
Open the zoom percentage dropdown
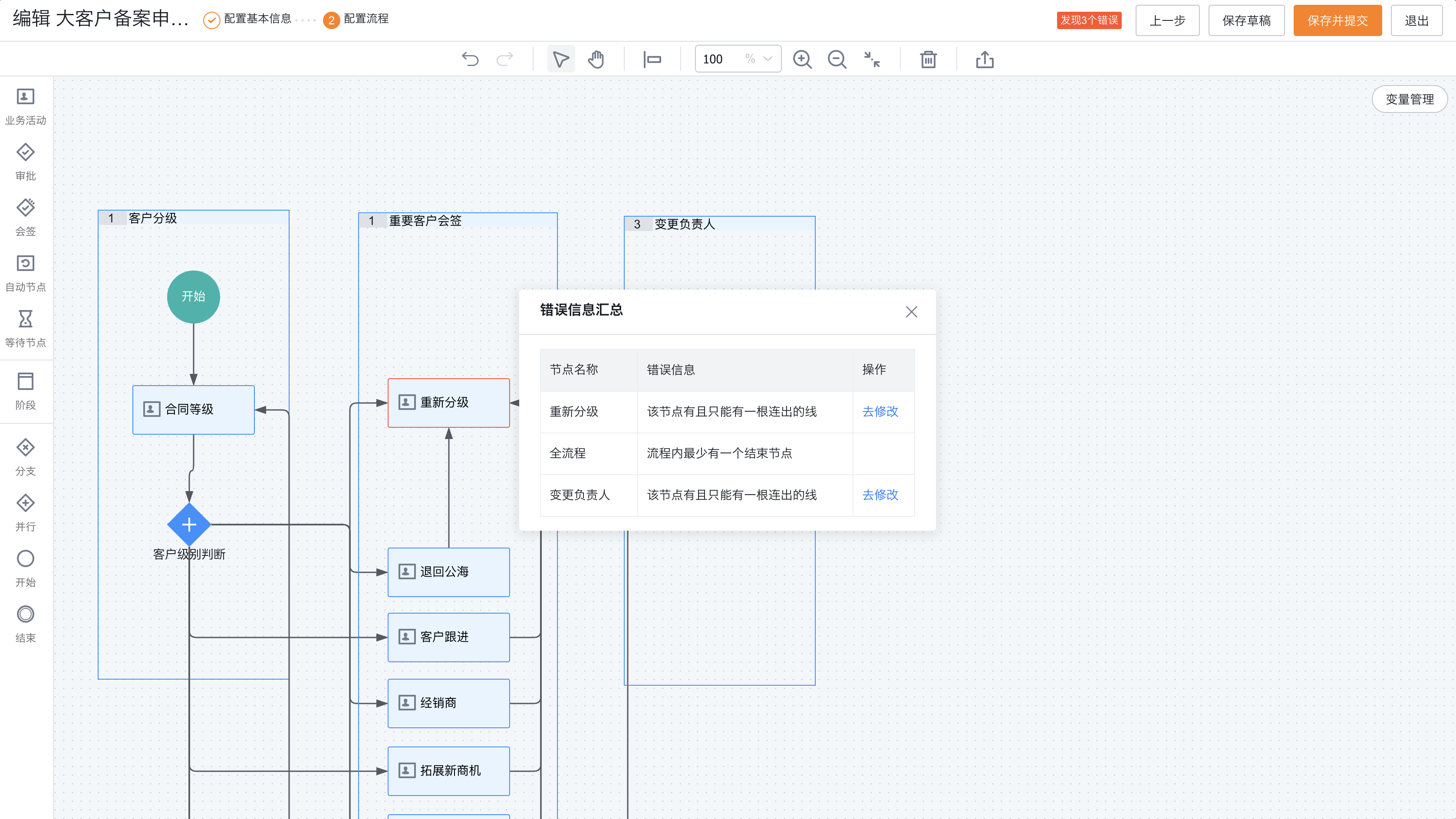[x=767, y=59]
